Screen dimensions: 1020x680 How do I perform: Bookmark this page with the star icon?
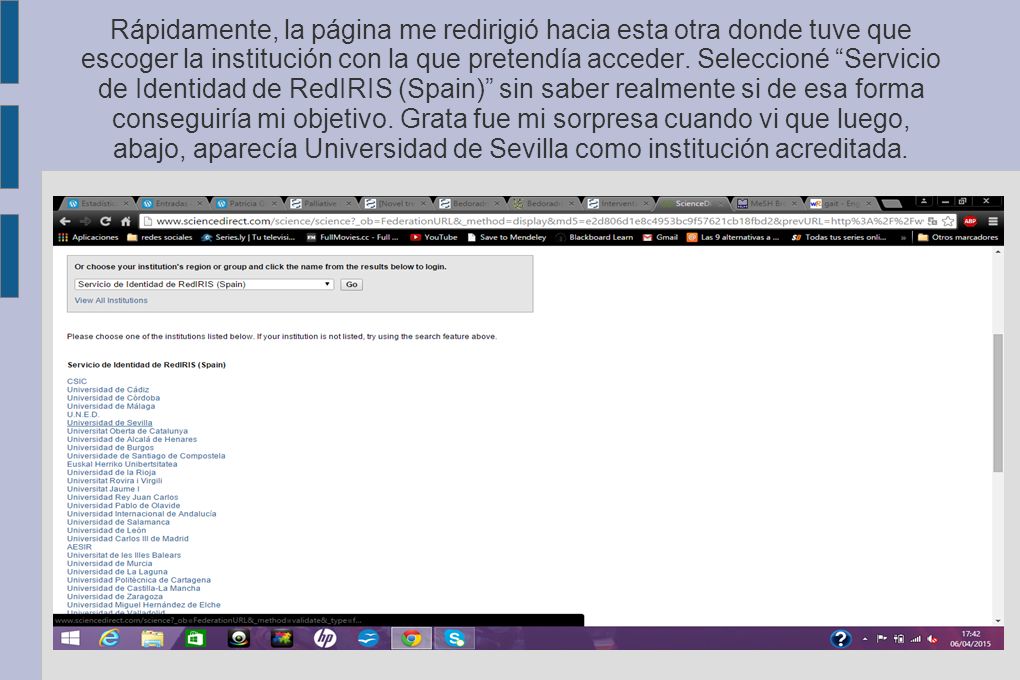pyautogui.click(x=948, y=221)
